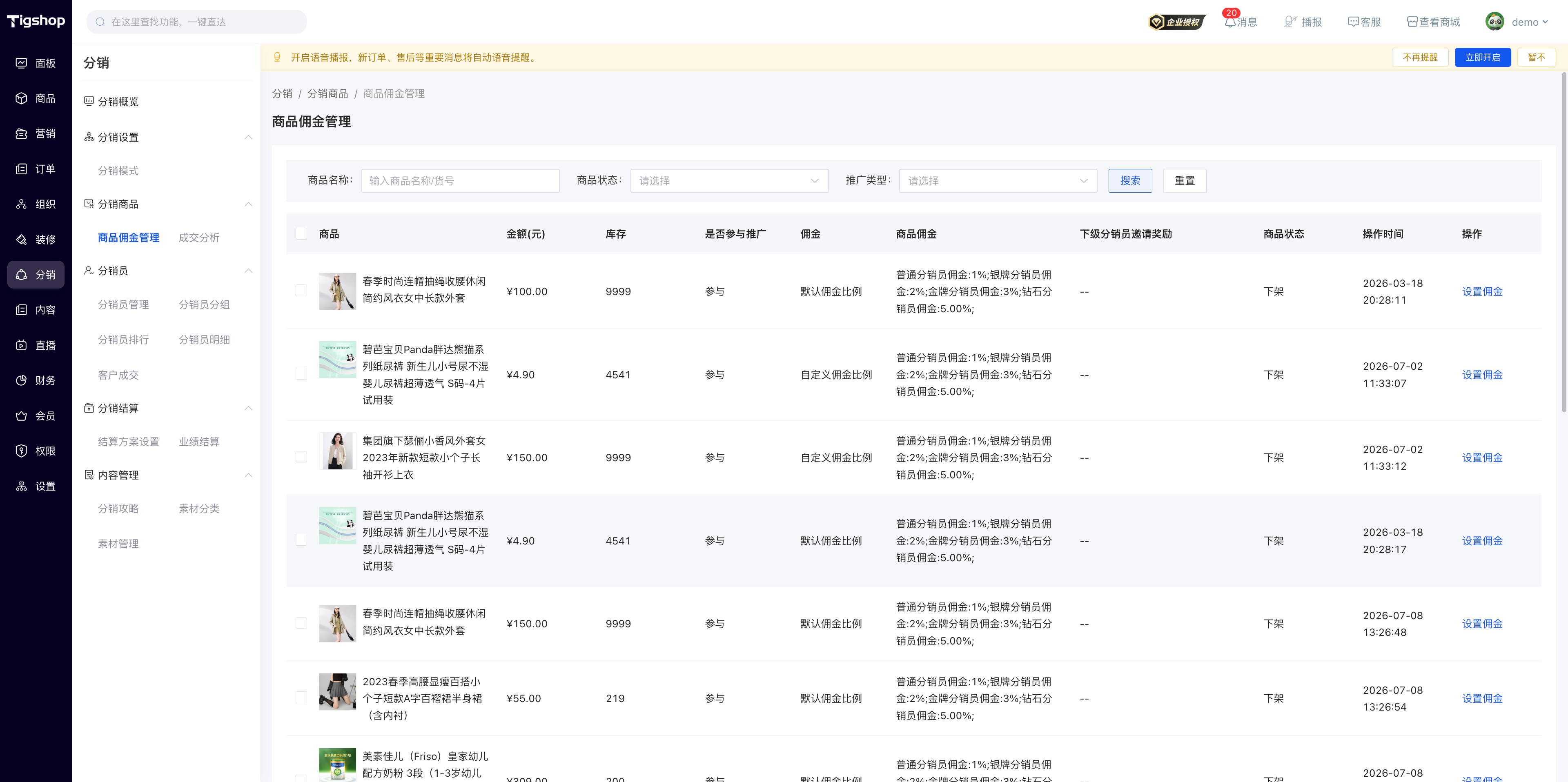Click 设置佣金 link for ¥55.00 skirt
1568x782 pixels.
1481,699
